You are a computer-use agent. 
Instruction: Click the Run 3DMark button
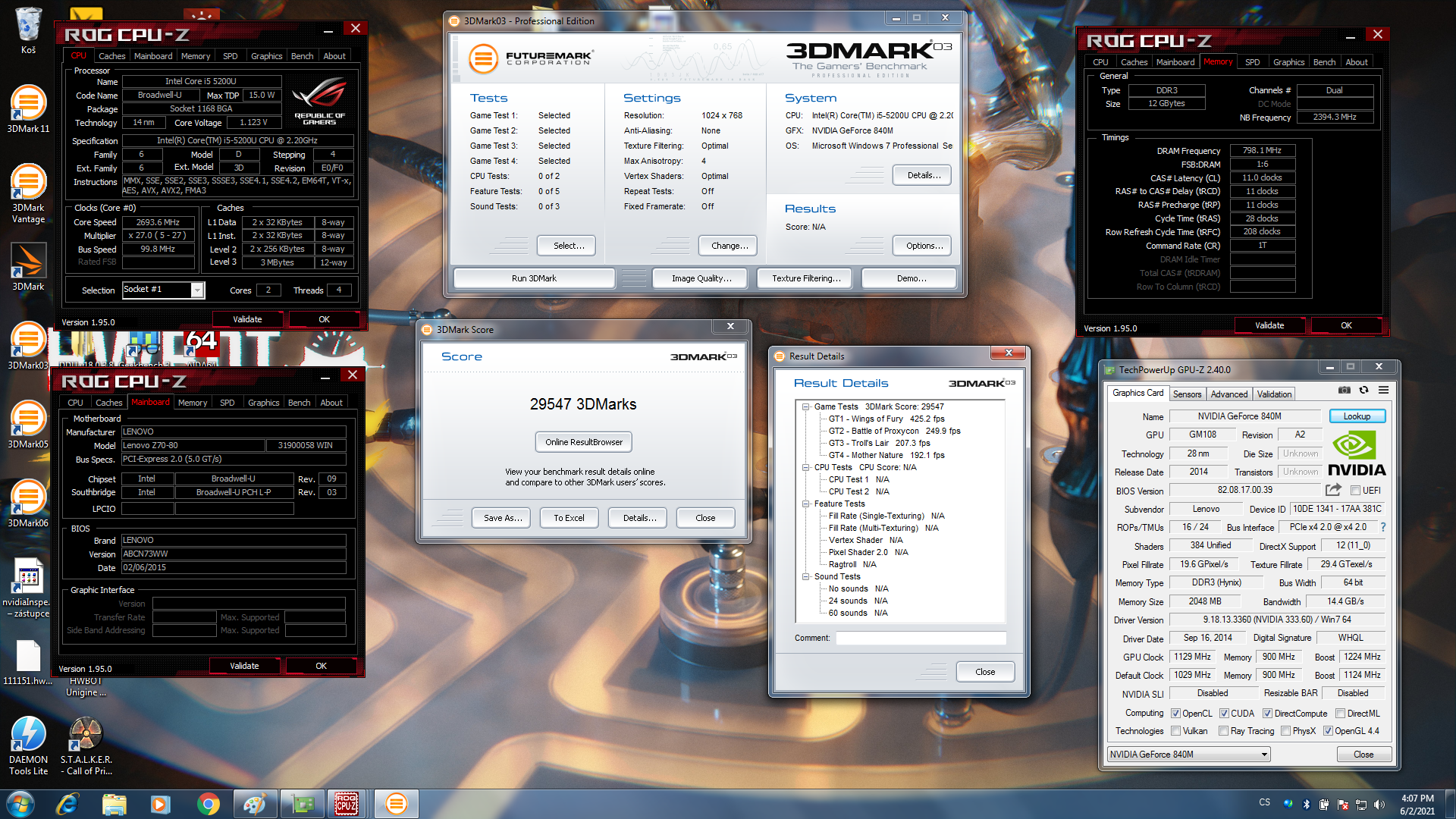pyautogui.click(x=534, y=278)
